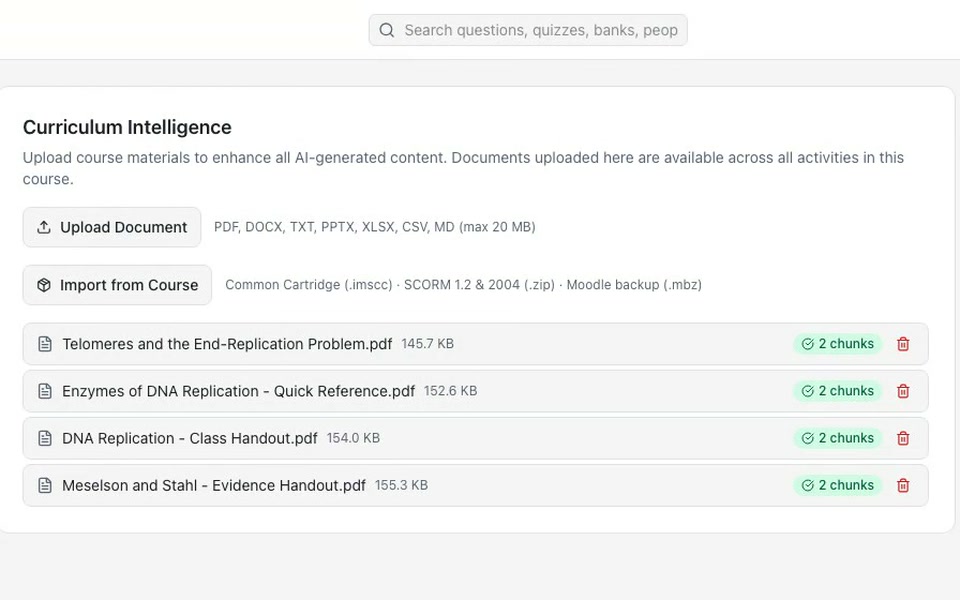
Task: Click file icon beside DNA Replication Class Handout
Action: (x=45, y=438)
